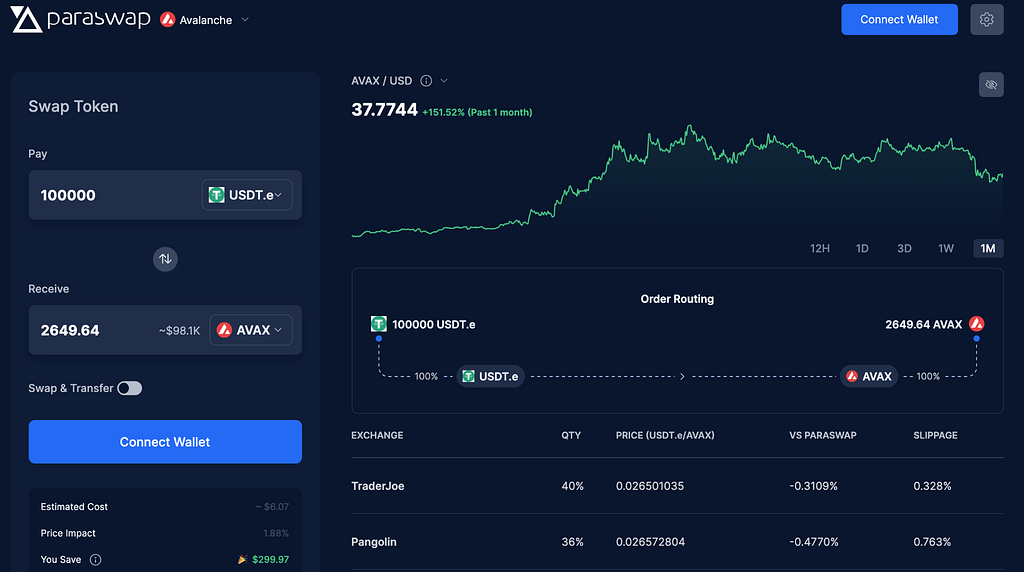Click the -0.3109% vs ParaSwap value
The image size is (1024, 572).
813,486
